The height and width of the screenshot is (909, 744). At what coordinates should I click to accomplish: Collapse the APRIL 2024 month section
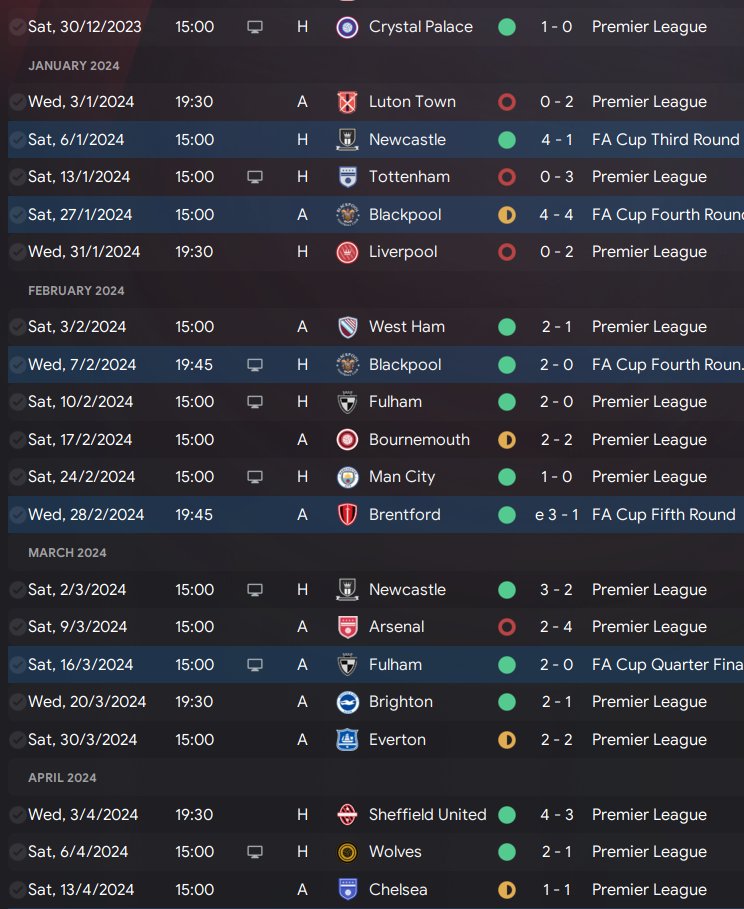click(62, 777)
